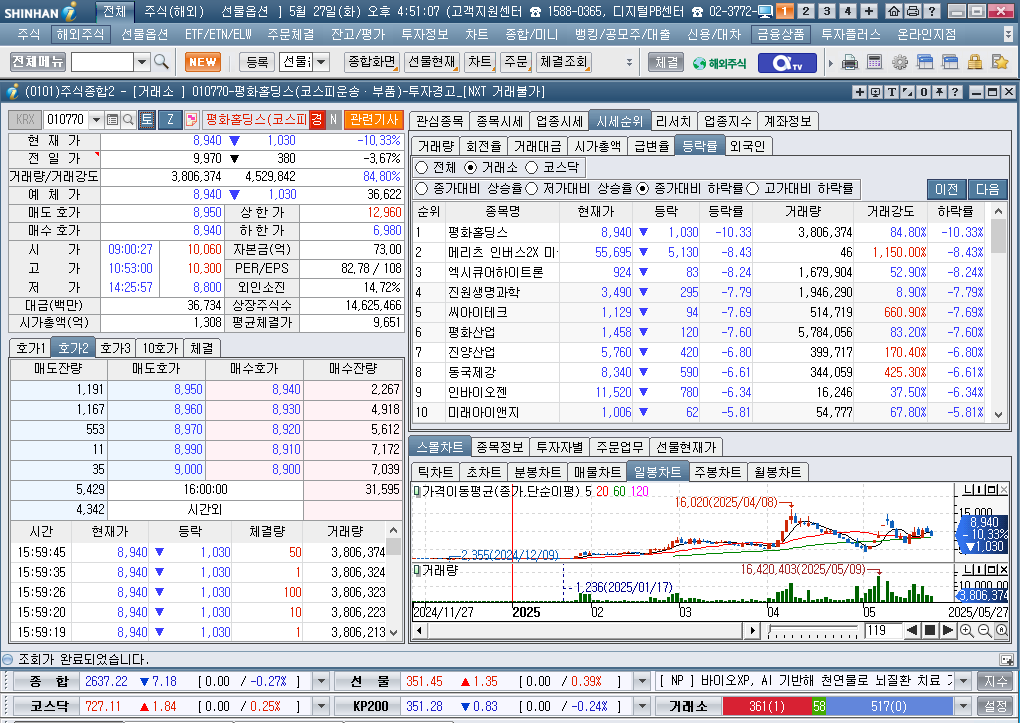
Task: Click the auto-fit magnifier A icon
Action: point(1002,631)
